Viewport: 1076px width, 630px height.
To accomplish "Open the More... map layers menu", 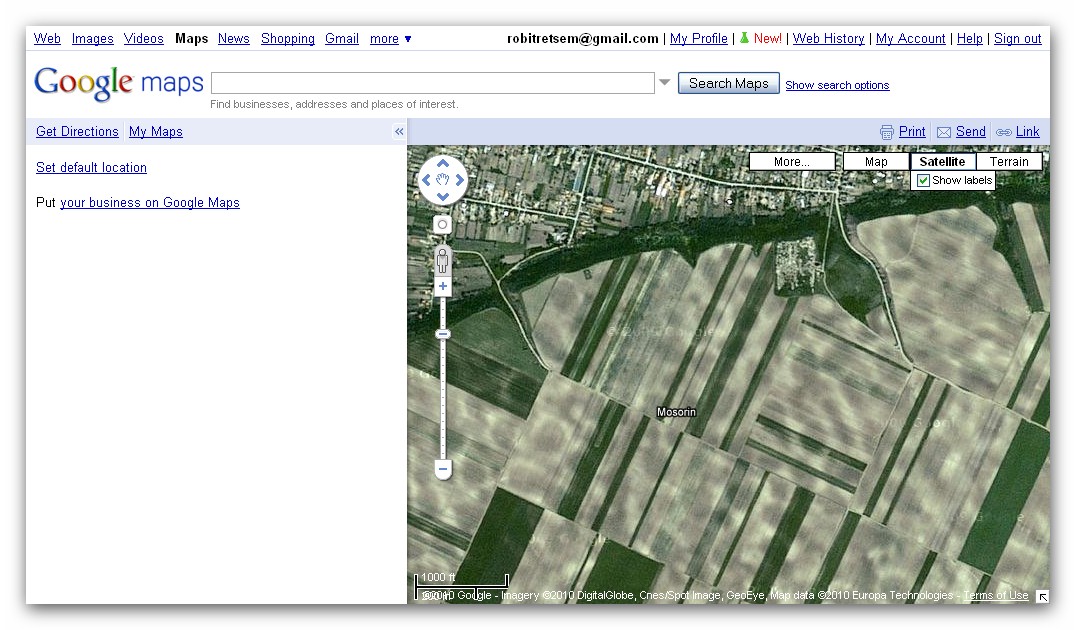I will click(791, 162).
